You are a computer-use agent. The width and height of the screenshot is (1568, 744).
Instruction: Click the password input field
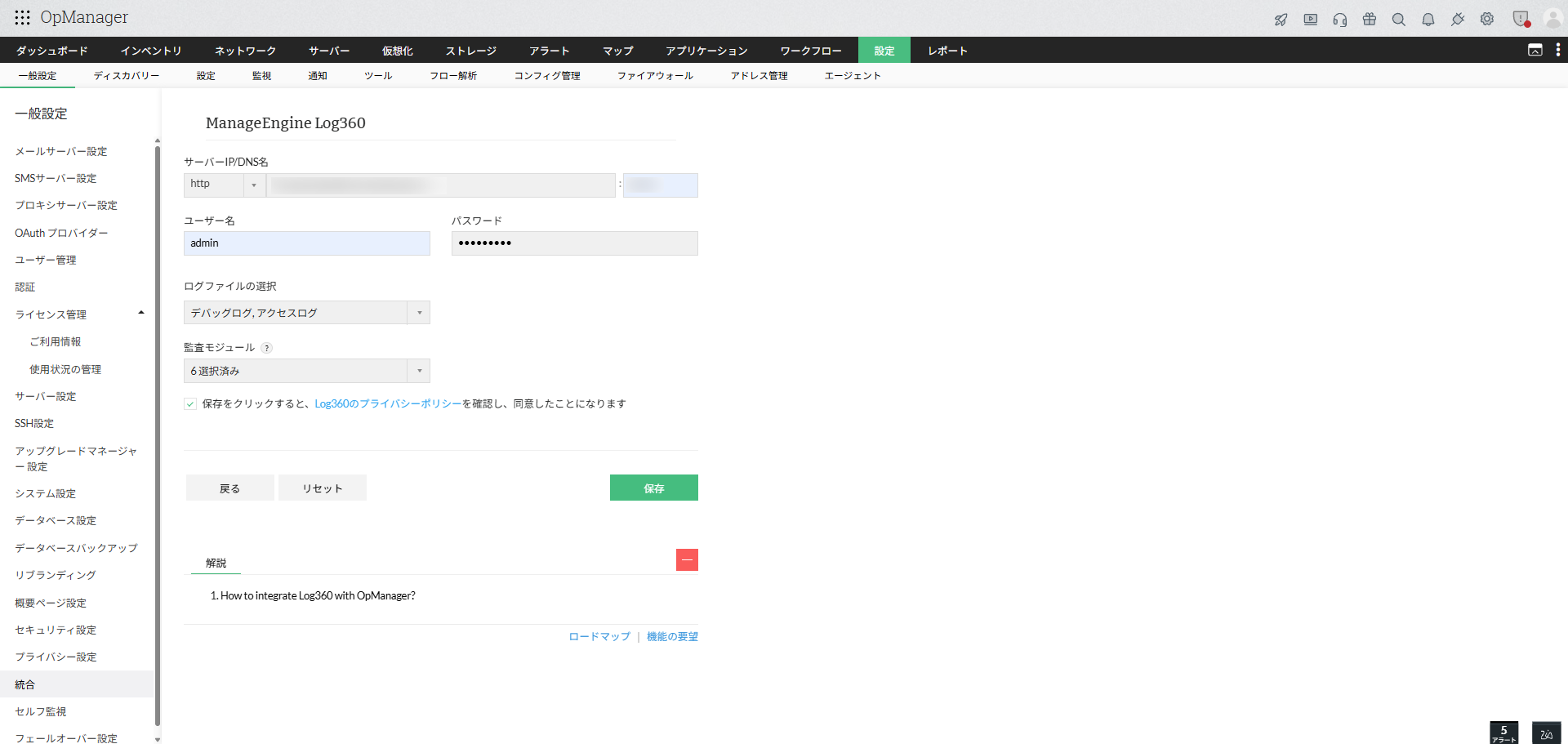point(575,243)
